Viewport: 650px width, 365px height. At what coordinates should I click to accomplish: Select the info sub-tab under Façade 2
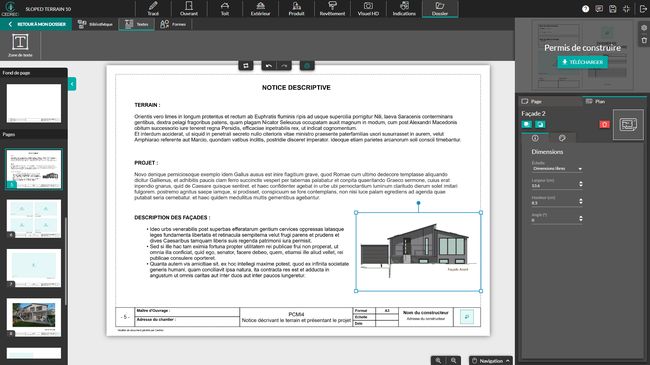(535, 138)
